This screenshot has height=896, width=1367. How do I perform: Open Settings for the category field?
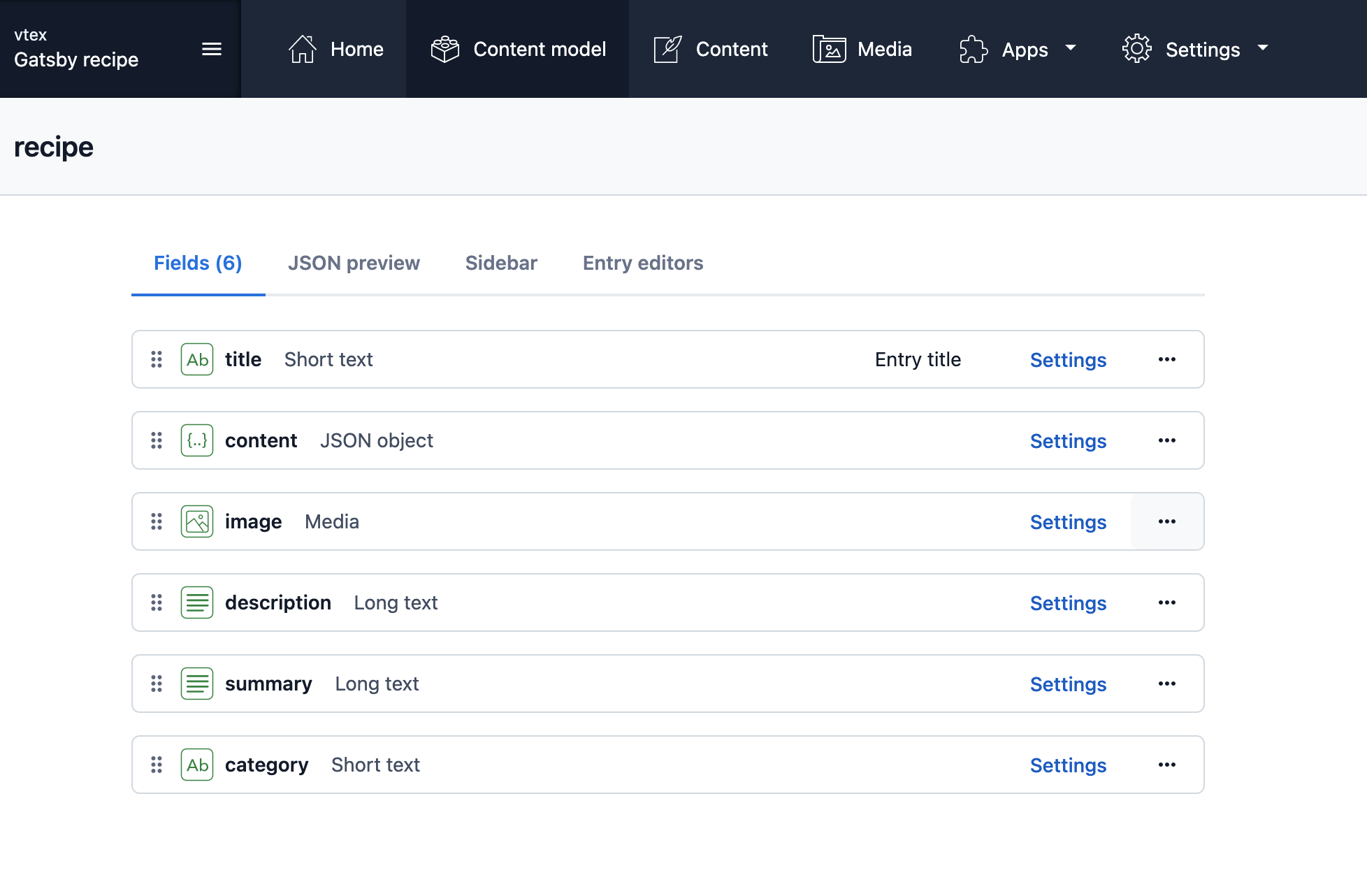click(x=1068, y=765)
